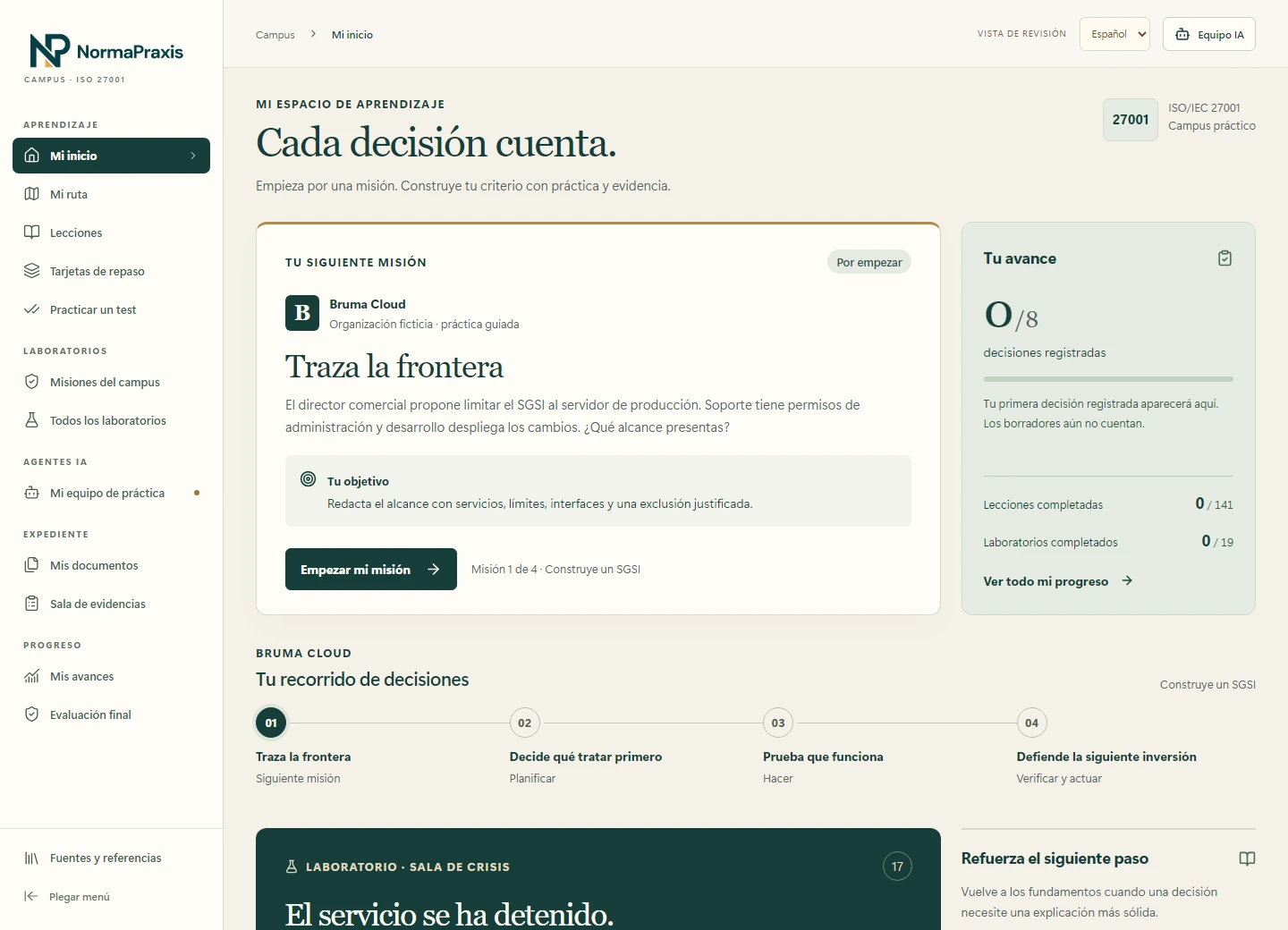The height and width of the screenshot is (930, 1288).
Task: Click the clipboard icon in Tu avance card
Action: point(1224,258)
